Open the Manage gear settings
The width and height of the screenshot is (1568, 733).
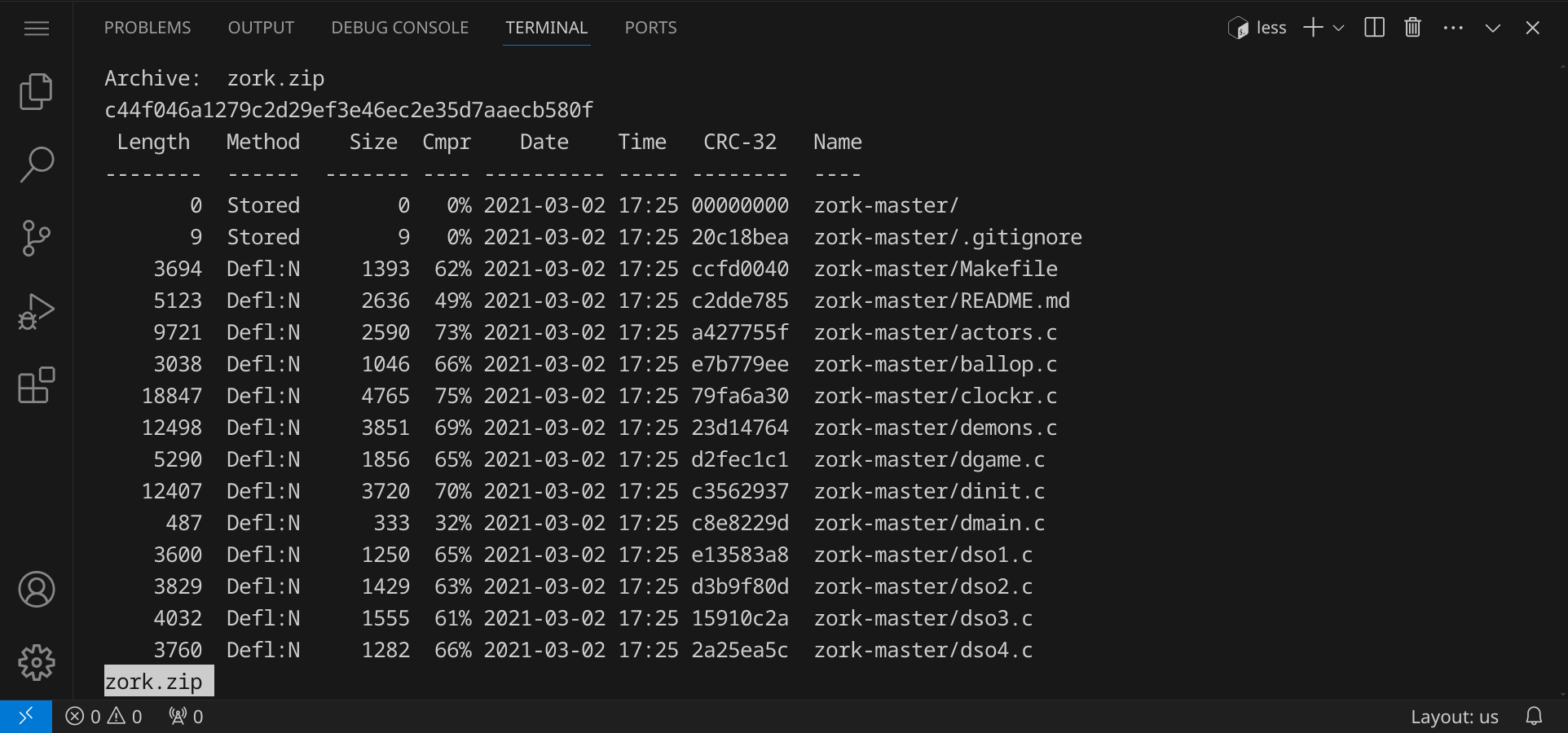tap(36, 662)
